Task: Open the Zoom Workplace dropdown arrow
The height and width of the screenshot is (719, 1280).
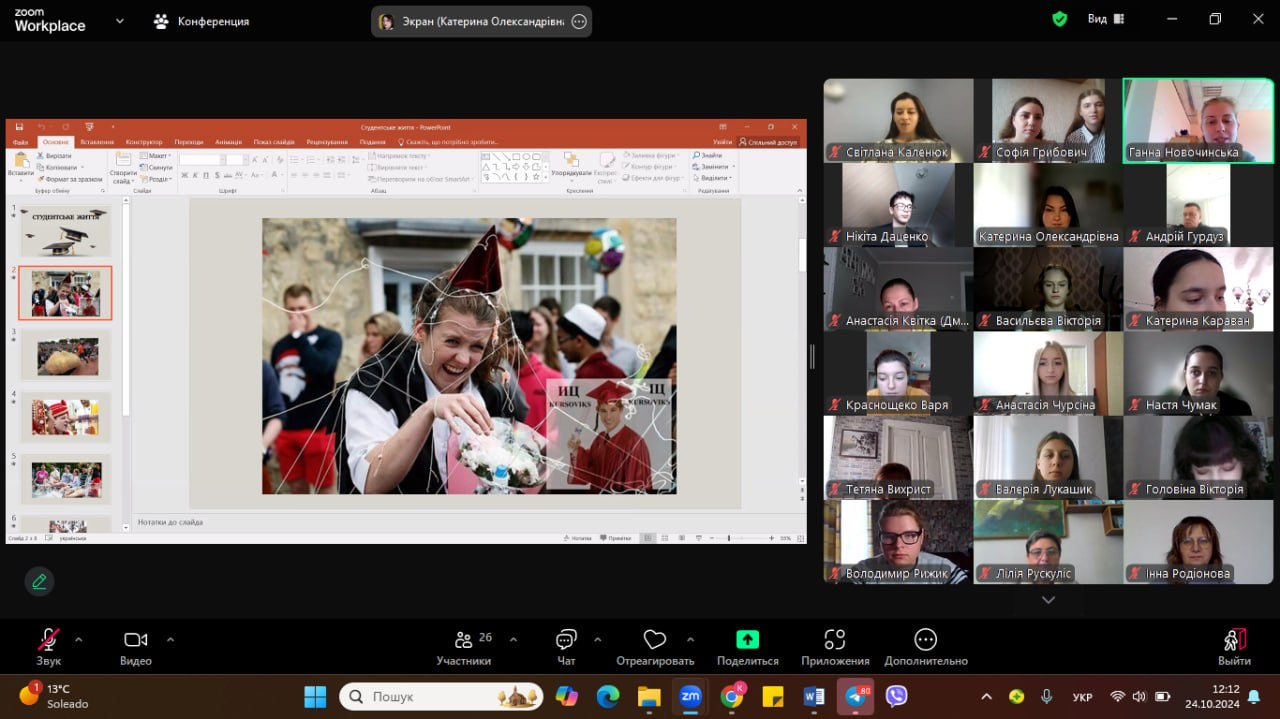Action: coord(120,20)
